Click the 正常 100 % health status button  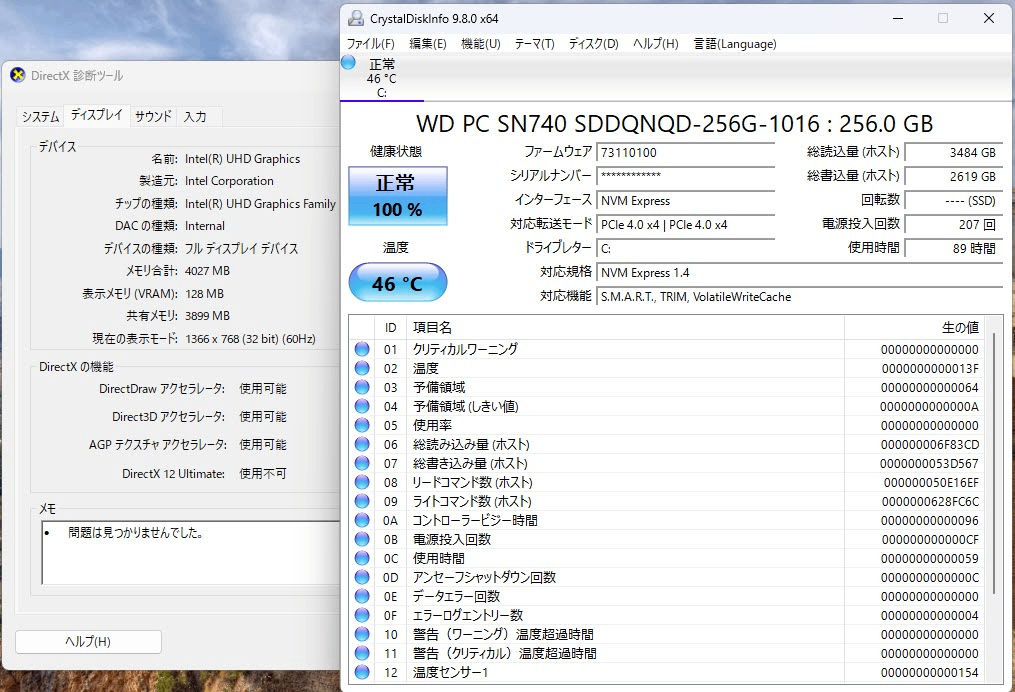397,195
